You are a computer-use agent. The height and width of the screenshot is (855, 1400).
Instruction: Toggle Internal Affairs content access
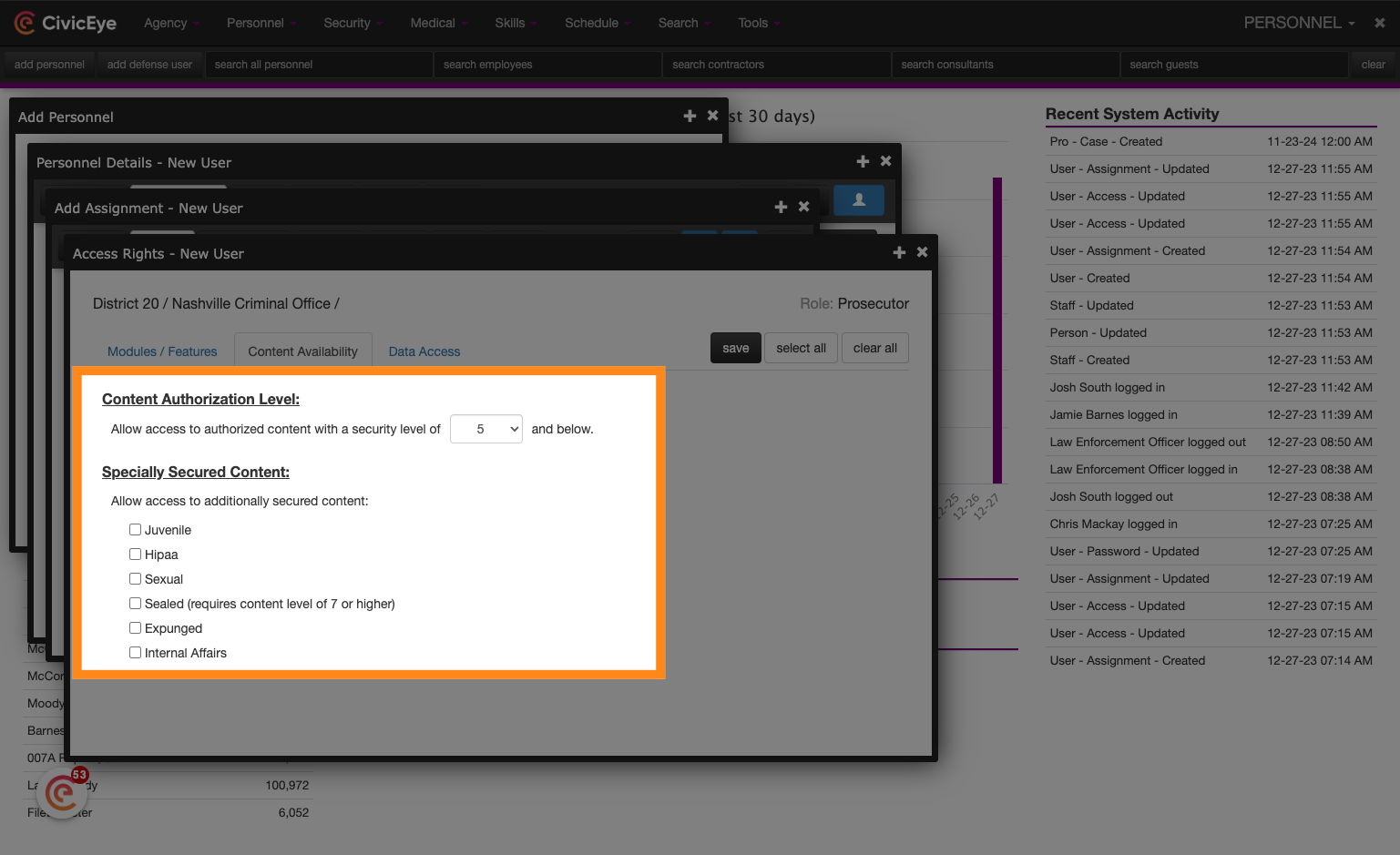pos(135,652)
